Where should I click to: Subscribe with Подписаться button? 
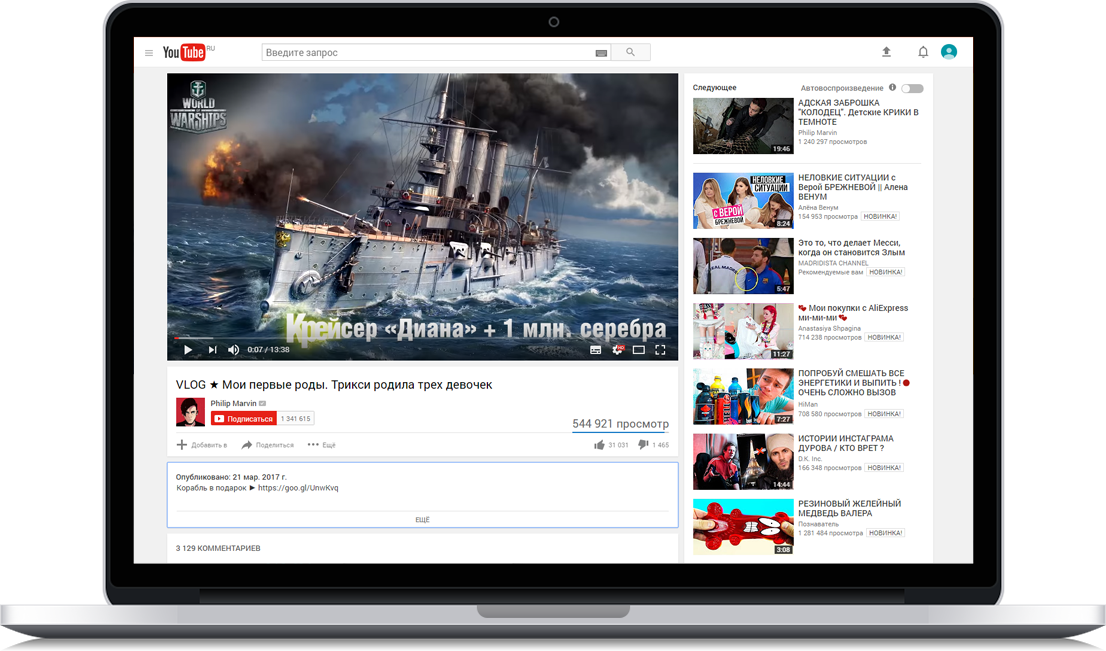tap(243, 418)
